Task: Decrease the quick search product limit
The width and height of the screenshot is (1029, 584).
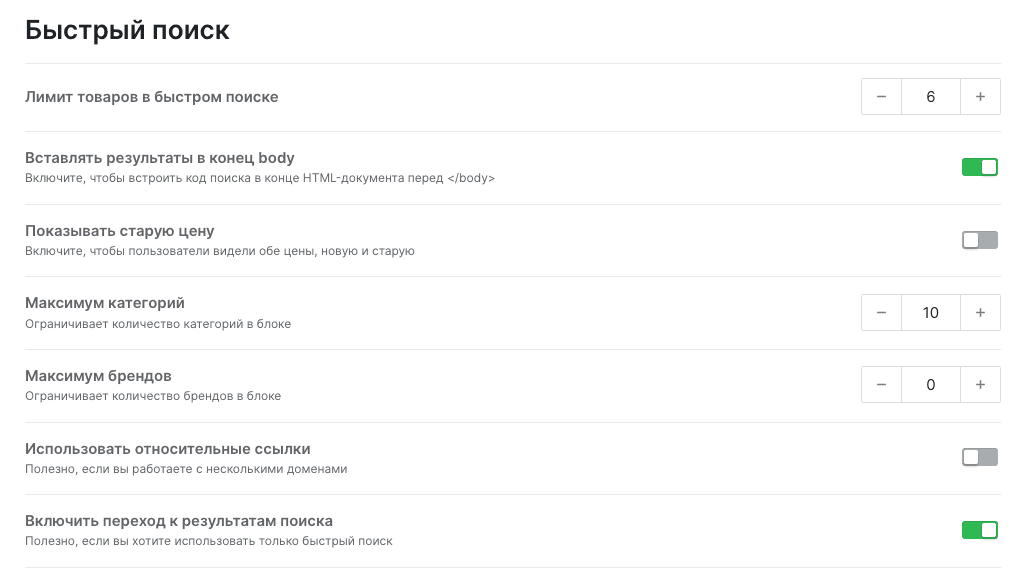Action: pyautogui.click(x=881, y=96)
